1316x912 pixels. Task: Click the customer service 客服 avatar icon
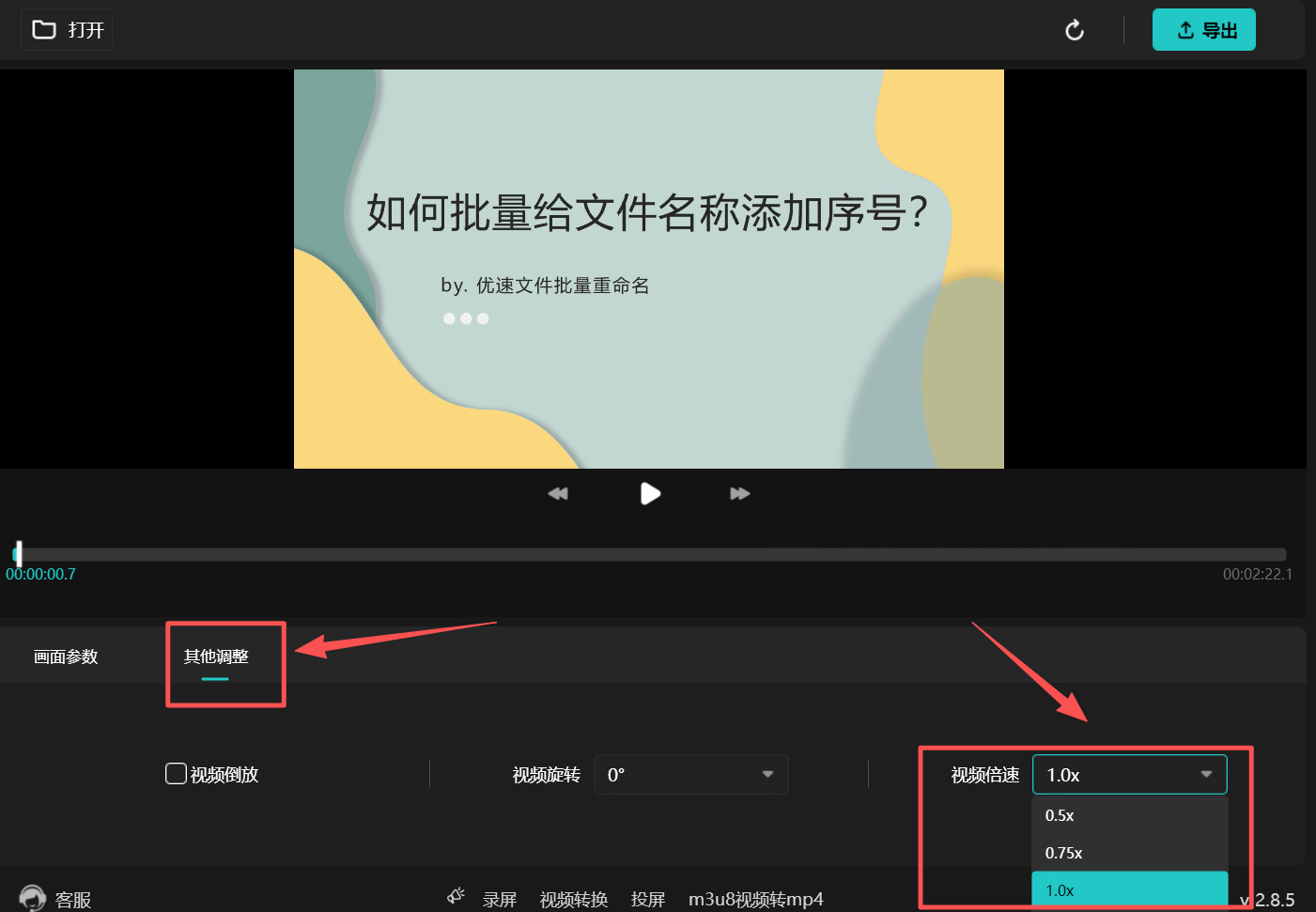point(31,898)
